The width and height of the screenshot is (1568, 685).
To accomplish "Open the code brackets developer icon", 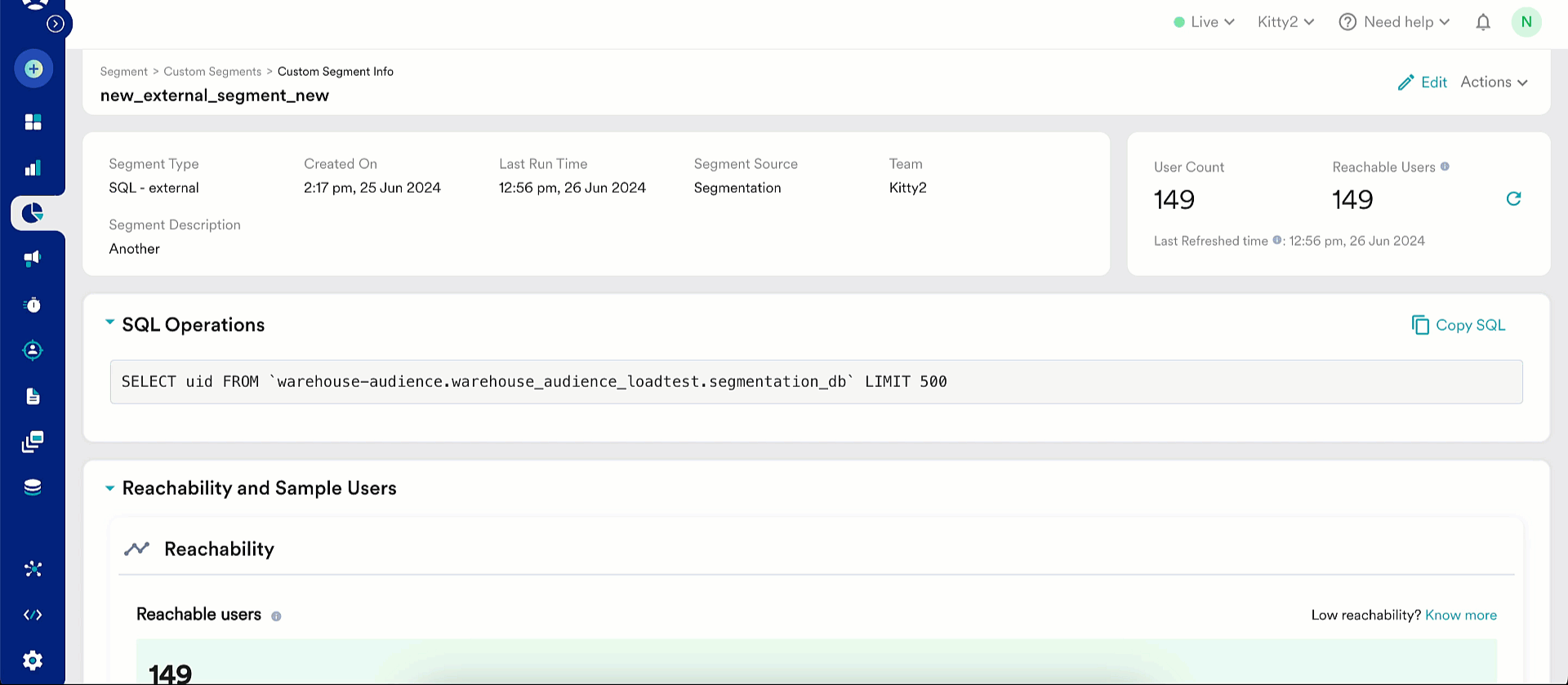I will click(33, 615).
